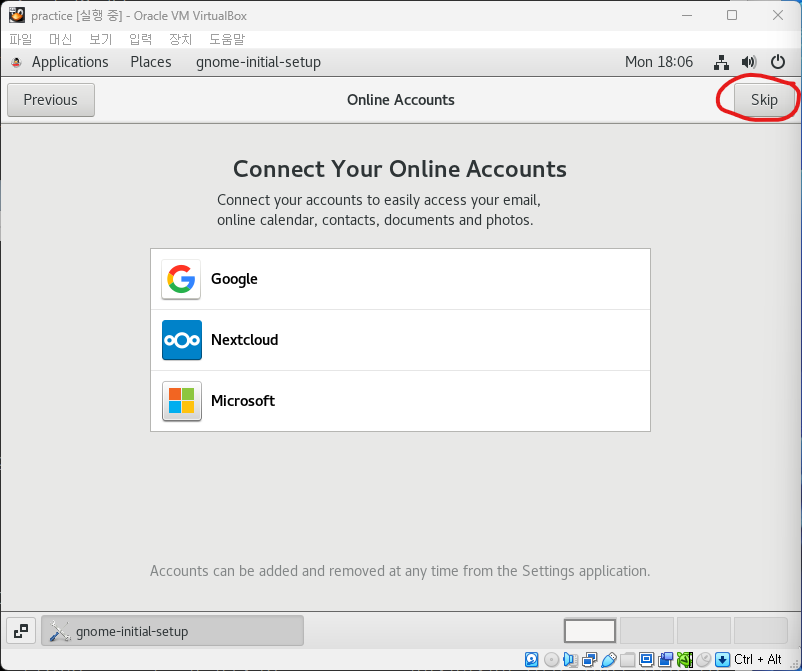Screen dimensions: 802x671
Task: Click the VirtualBox title bar app icon
Action: coord(16,15)
